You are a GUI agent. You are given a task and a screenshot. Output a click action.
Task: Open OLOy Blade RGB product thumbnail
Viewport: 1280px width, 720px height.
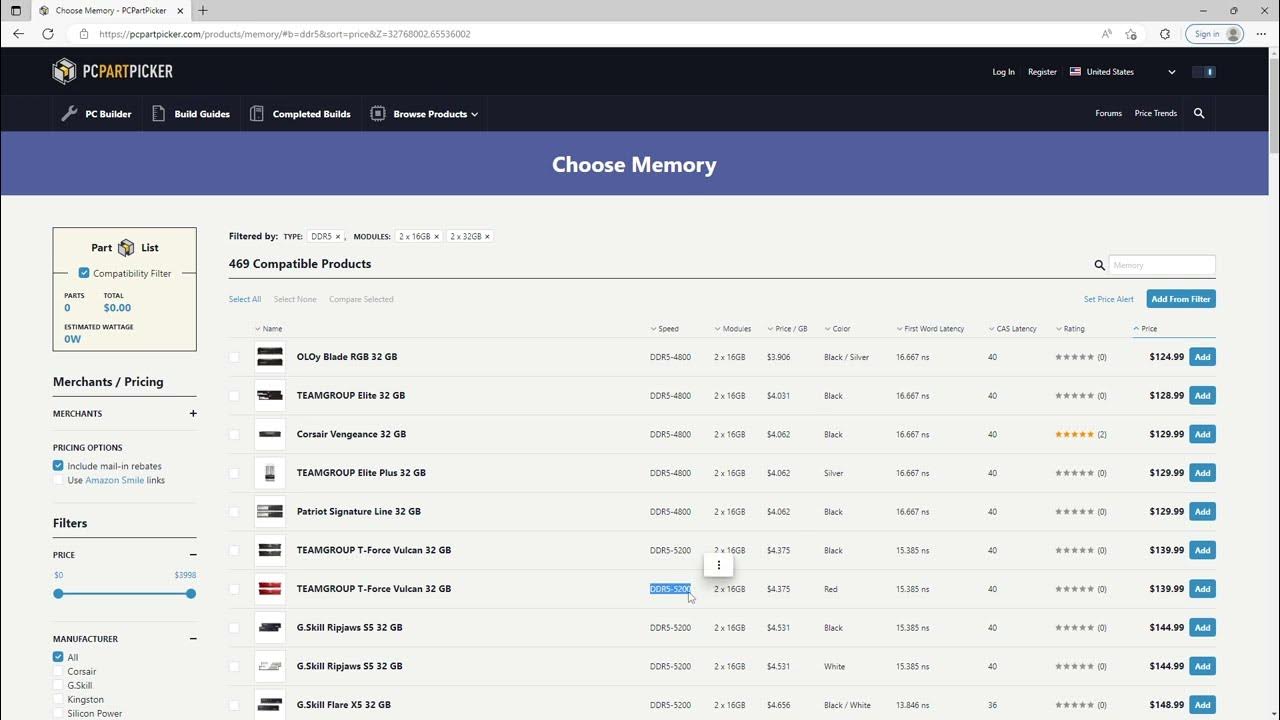coord(270,357)
